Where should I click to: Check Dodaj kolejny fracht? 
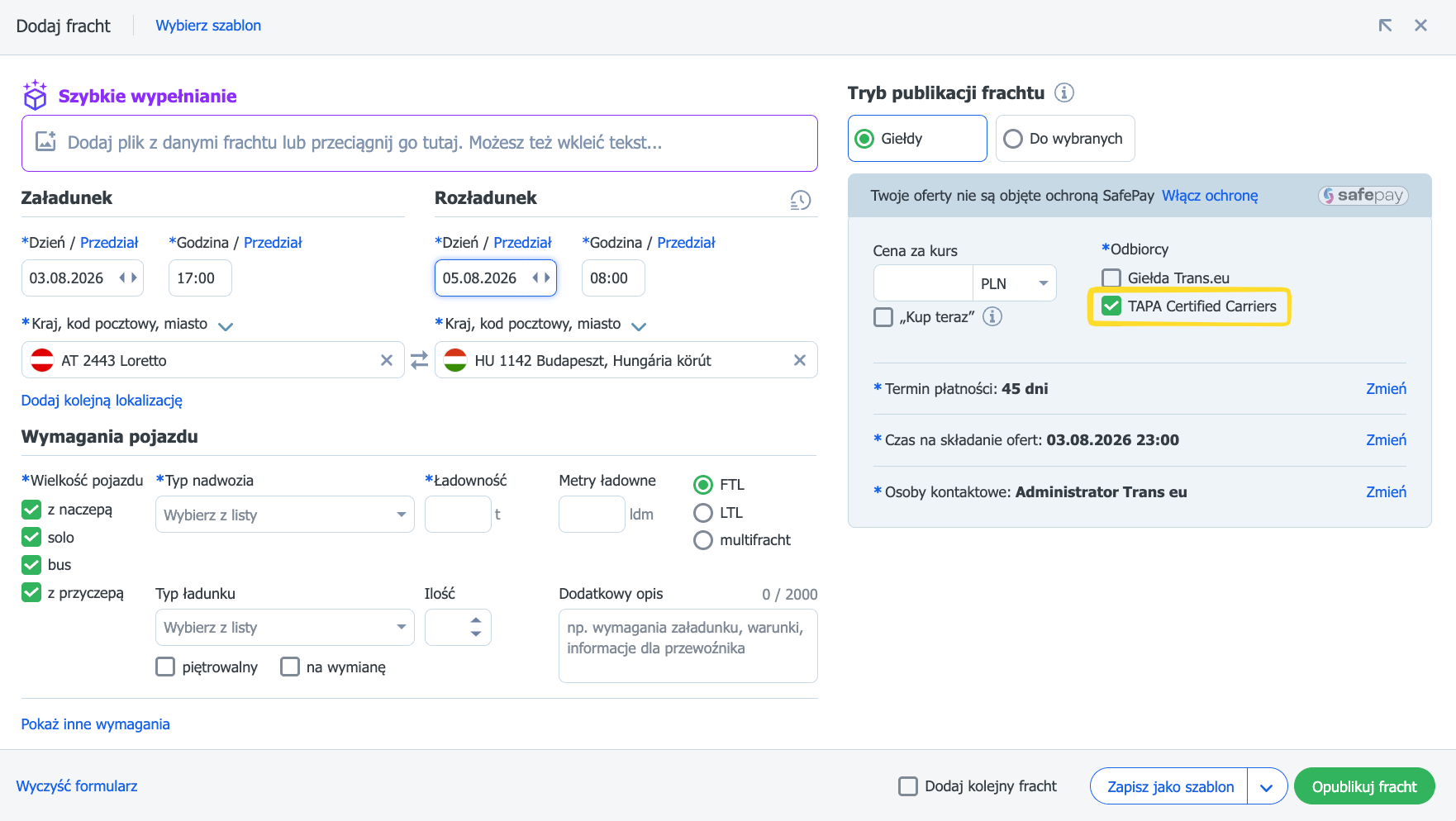coord(908,786)
